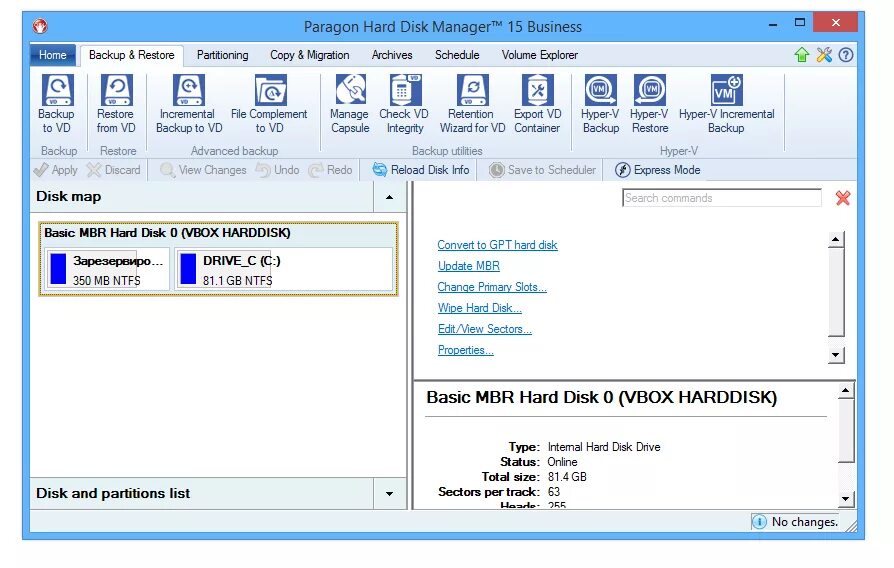Focus the Search commands field
The height and width of the screenshot is (568, 894).
pos(722,198)
